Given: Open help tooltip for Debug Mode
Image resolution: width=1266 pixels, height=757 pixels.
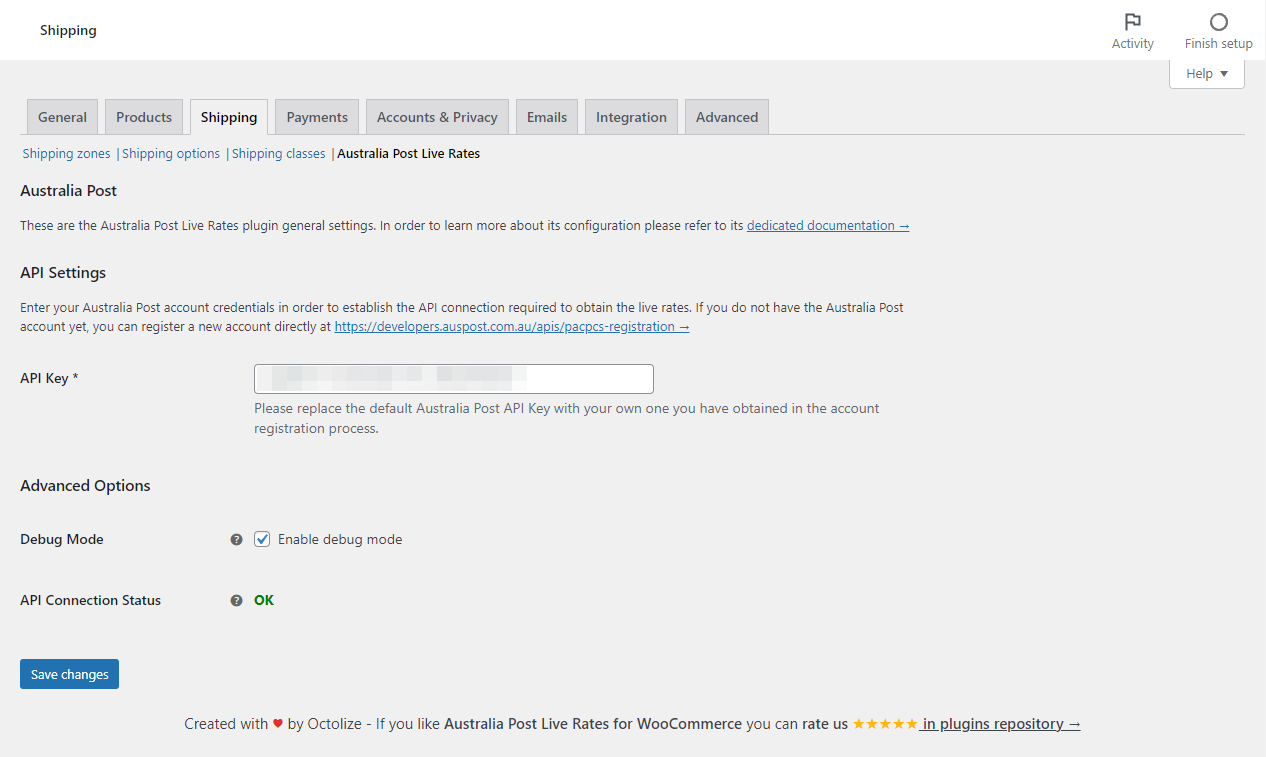Looking at the screenshot, I should pos(236,539).
